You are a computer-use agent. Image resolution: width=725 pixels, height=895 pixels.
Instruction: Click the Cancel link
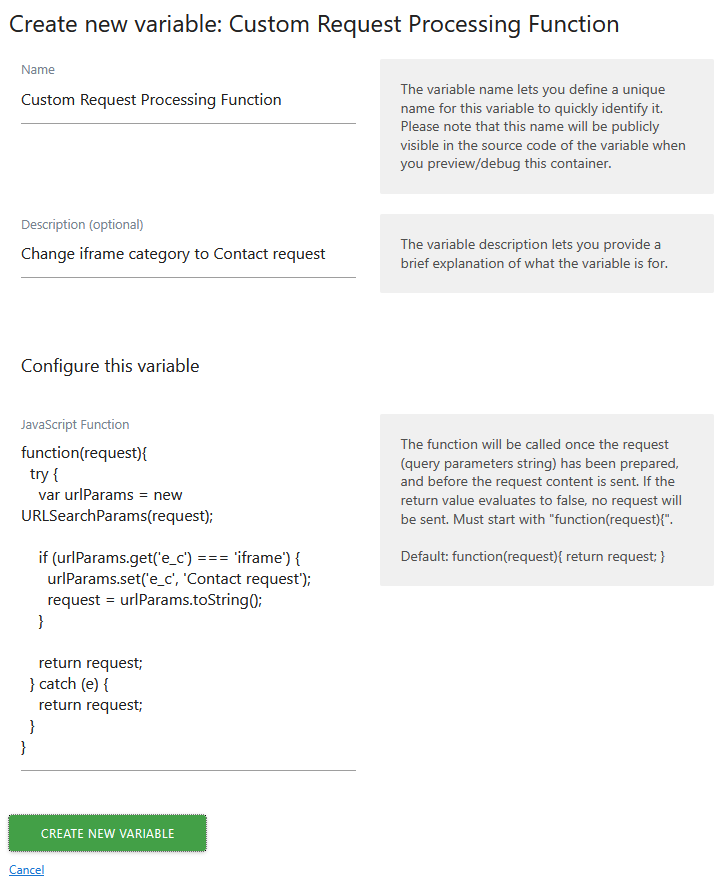(x=25, y=869)
